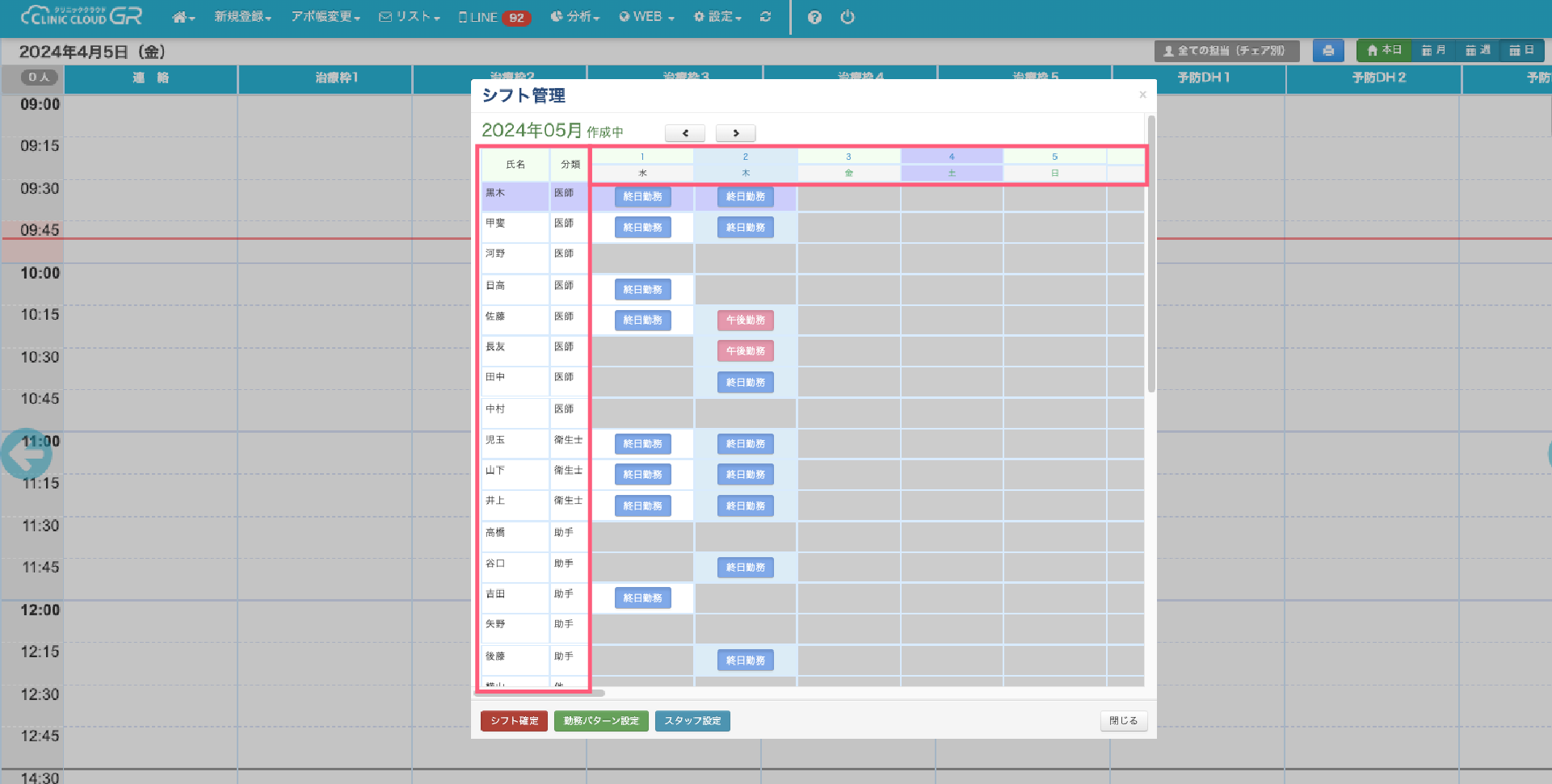Open the help question mark icon

click(x=814, y=17)
